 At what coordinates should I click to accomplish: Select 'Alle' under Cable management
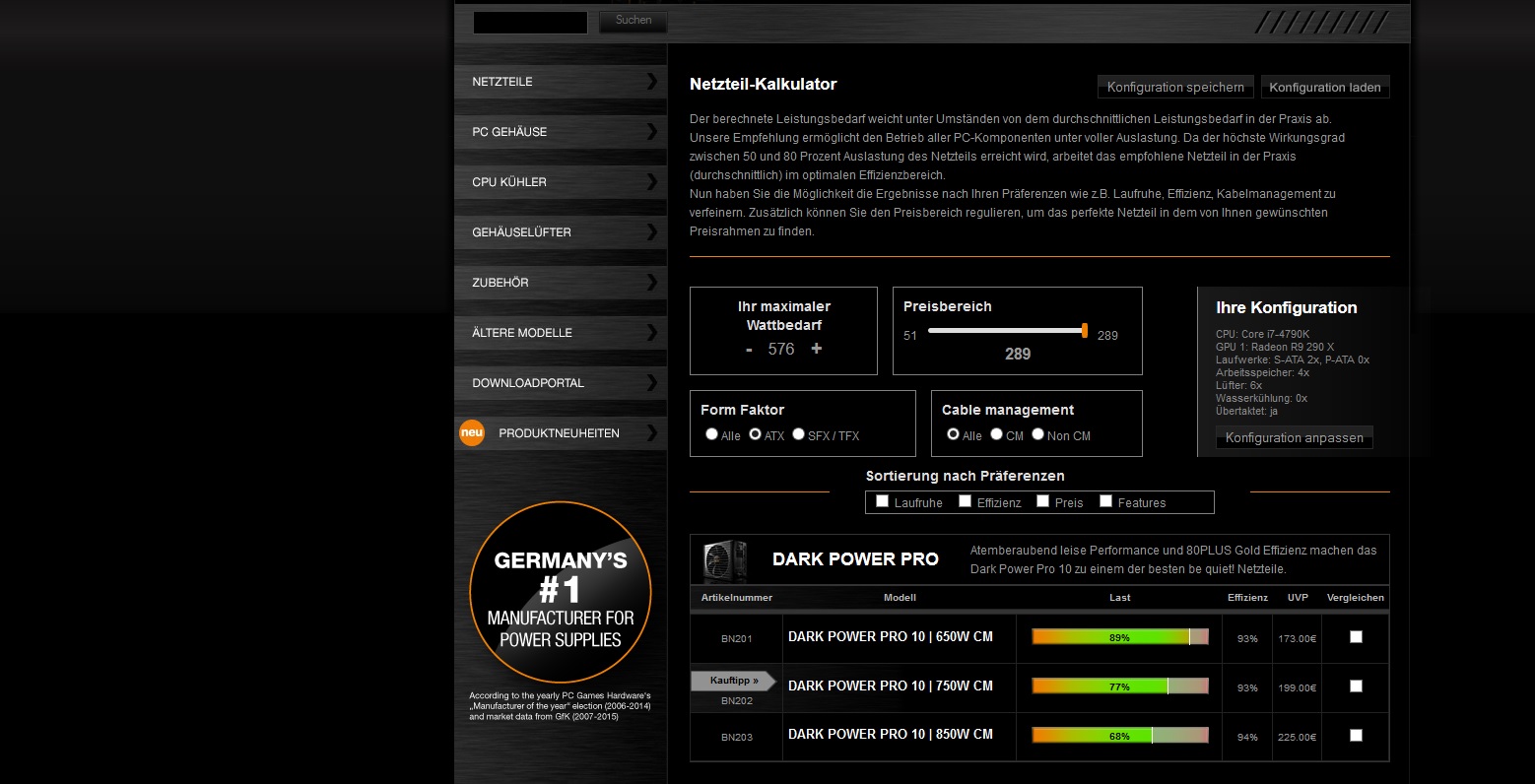point(953,434)
